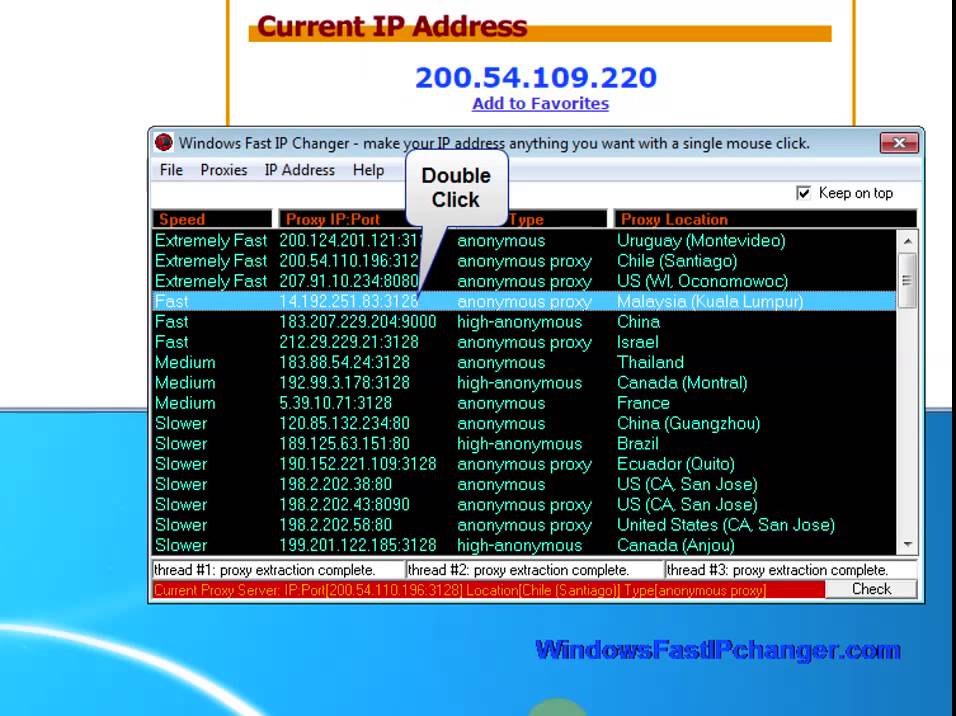
Task: Select the Malaysia (Kuala Lumpur) proxy row
Action: (x=524, y=301)
